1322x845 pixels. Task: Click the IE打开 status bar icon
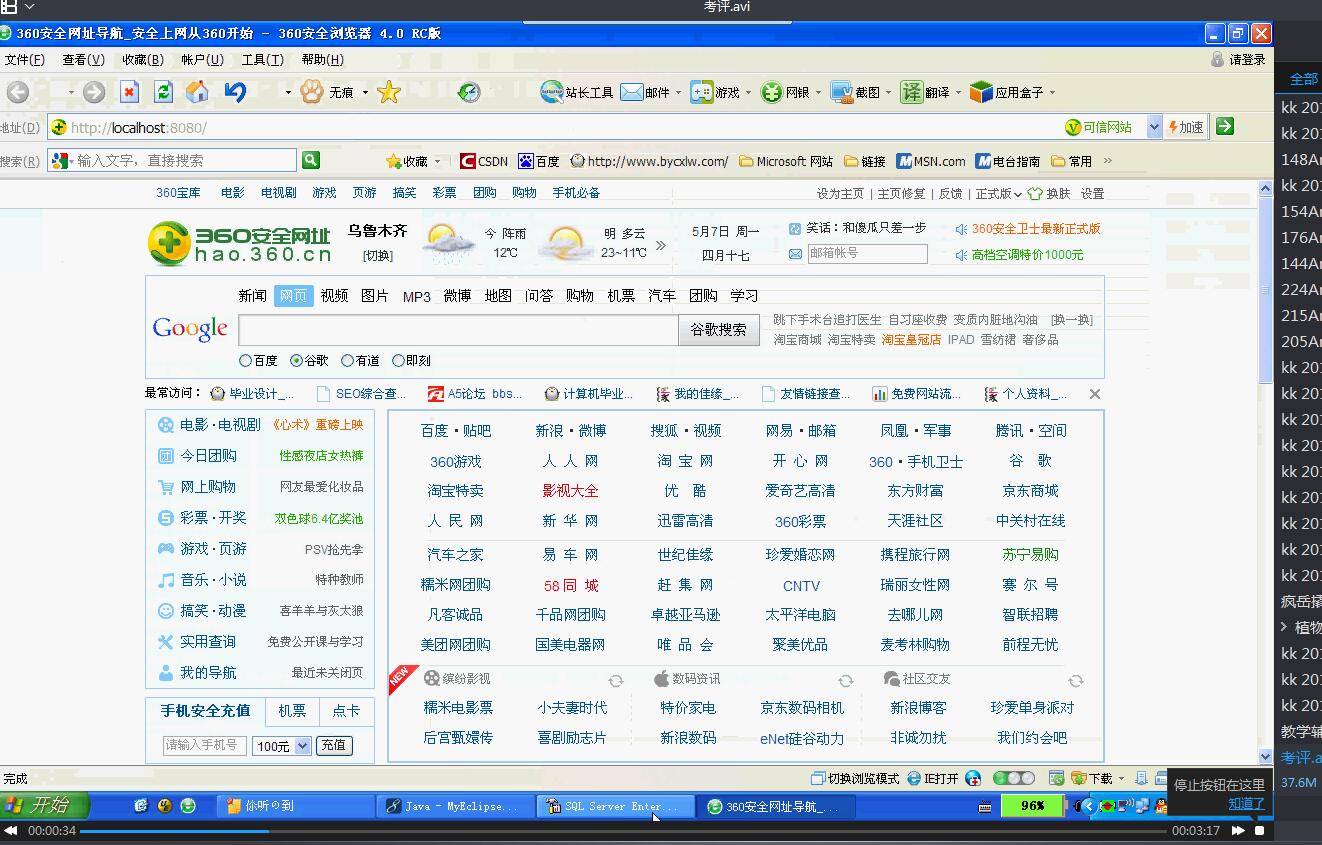click(x=932, y=778)
